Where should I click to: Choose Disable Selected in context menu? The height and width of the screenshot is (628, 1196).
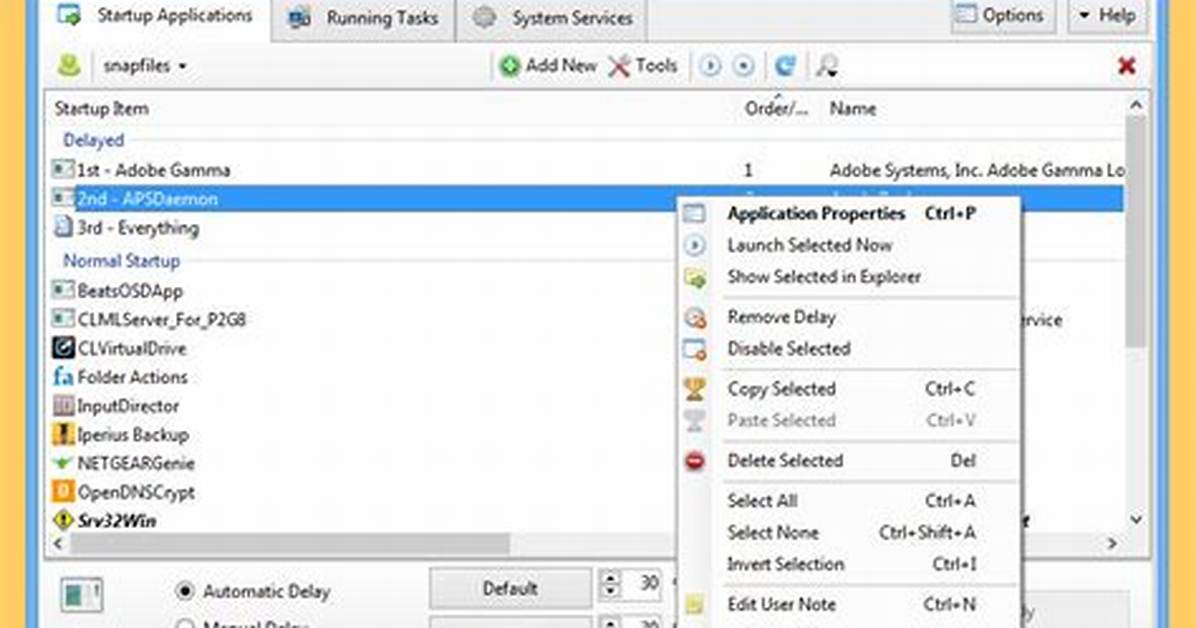850,349
